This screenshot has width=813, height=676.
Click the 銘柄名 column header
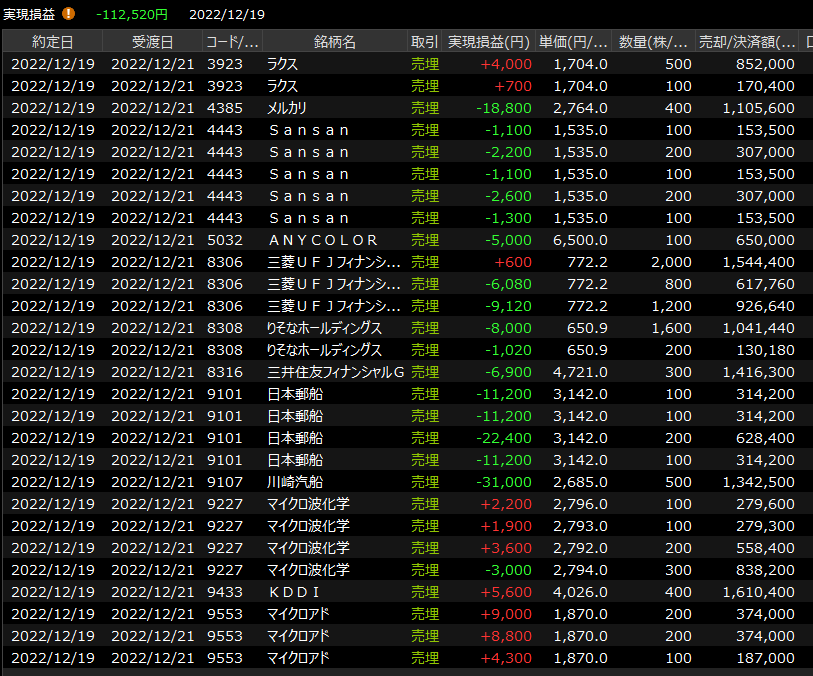pos(334,41)
